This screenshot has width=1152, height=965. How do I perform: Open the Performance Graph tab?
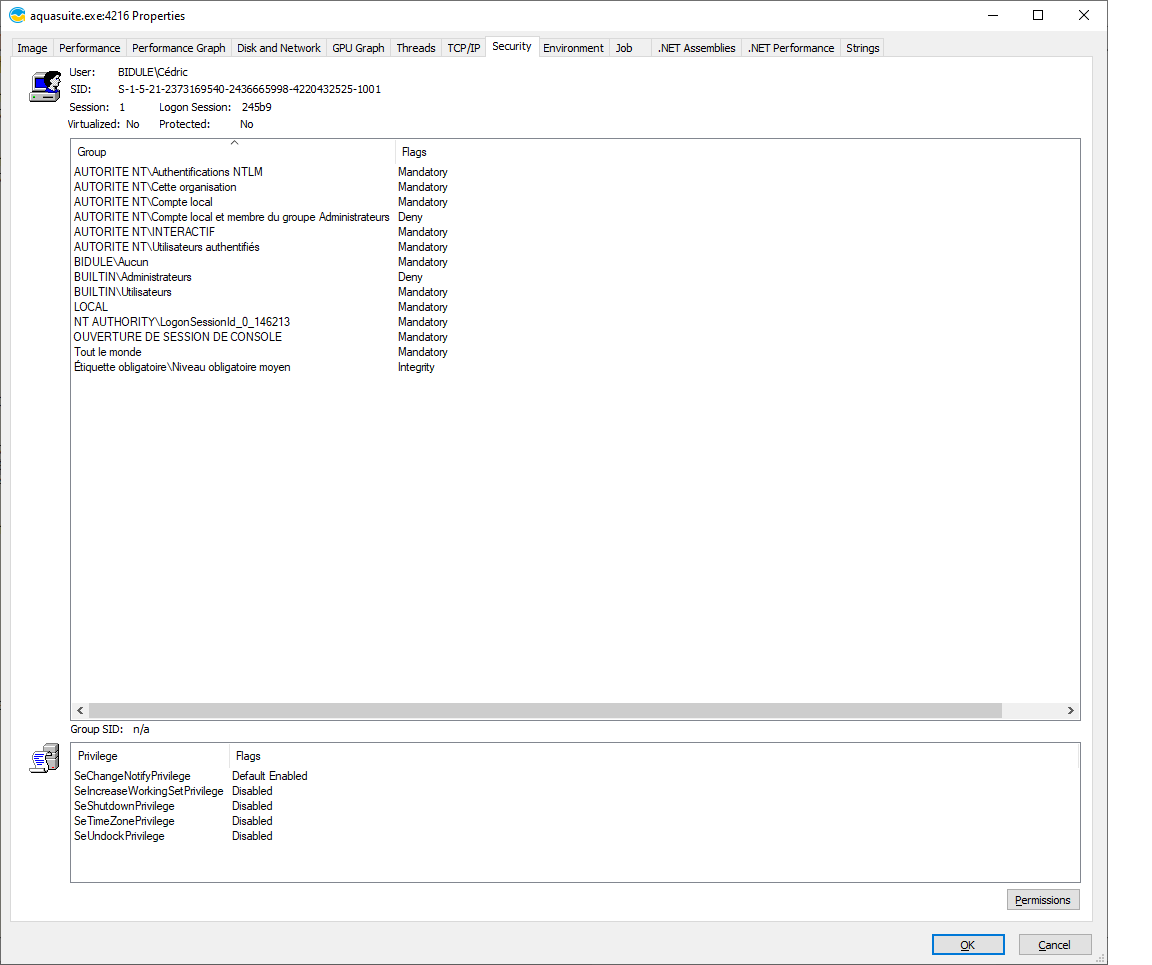coord(179,48)
